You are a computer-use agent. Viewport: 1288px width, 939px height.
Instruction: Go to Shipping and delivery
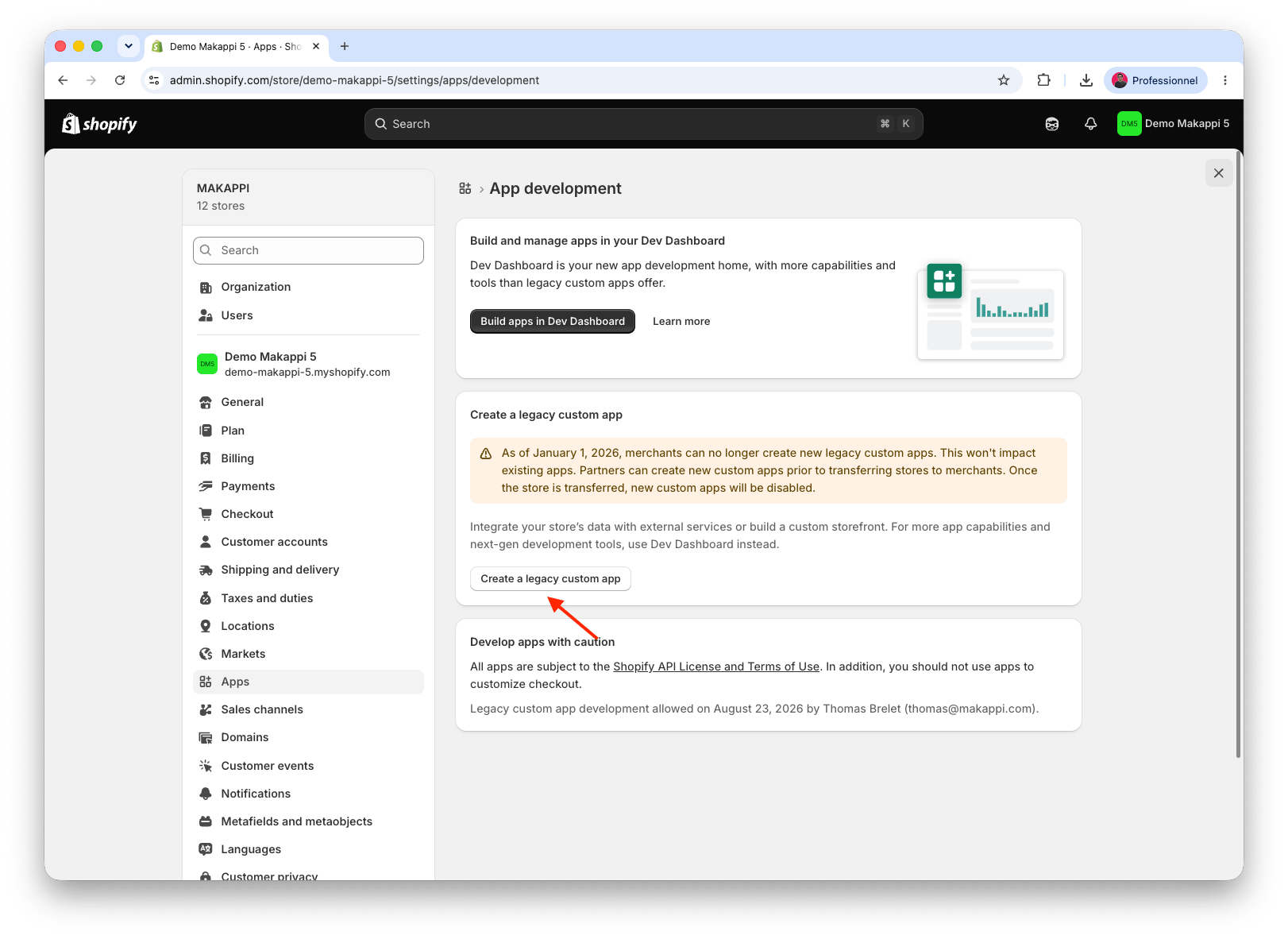point(308,570)
